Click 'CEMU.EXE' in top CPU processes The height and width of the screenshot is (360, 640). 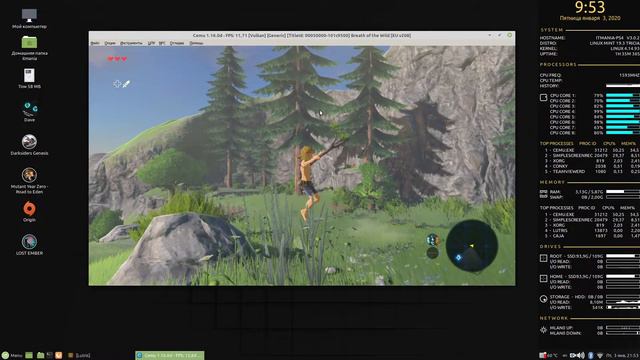pyautogui.click(x=563, y=150)
